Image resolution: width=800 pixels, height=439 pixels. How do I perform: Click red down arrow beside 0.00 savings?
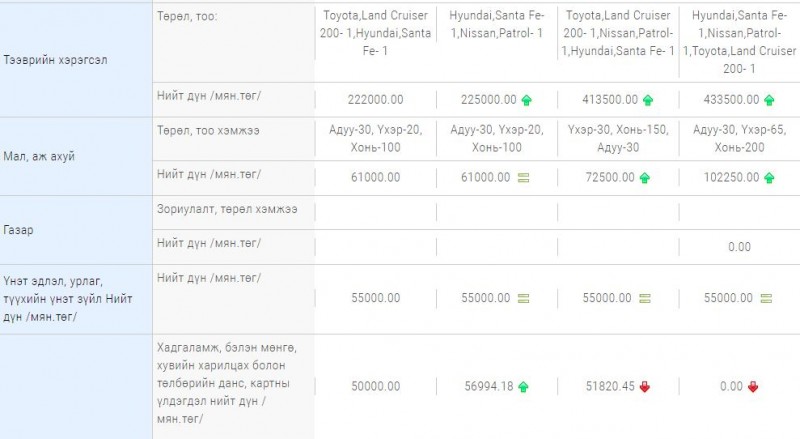pyautogui.click(x=753, y=387)
